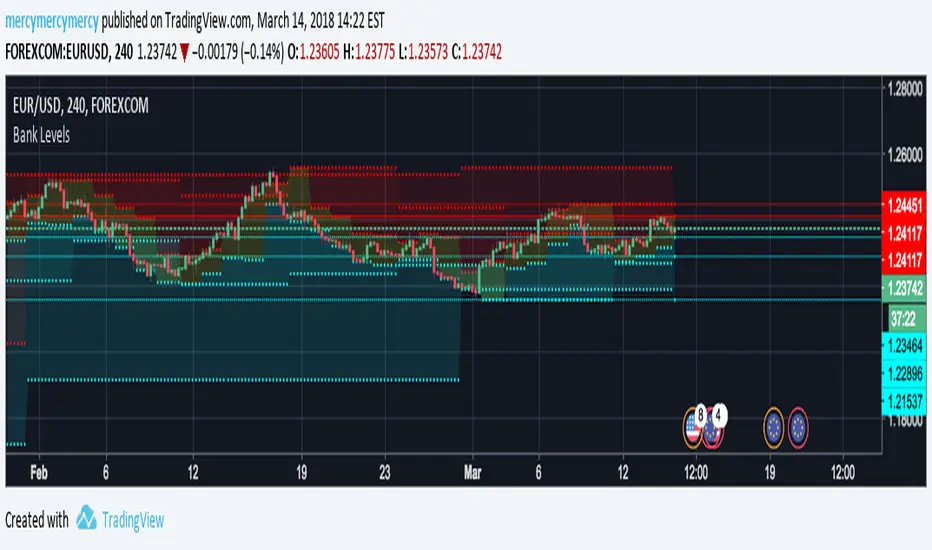Click the FOREXCOM:EURUSD symbol in the header
932x550 pixels.
tap(56, 52)
